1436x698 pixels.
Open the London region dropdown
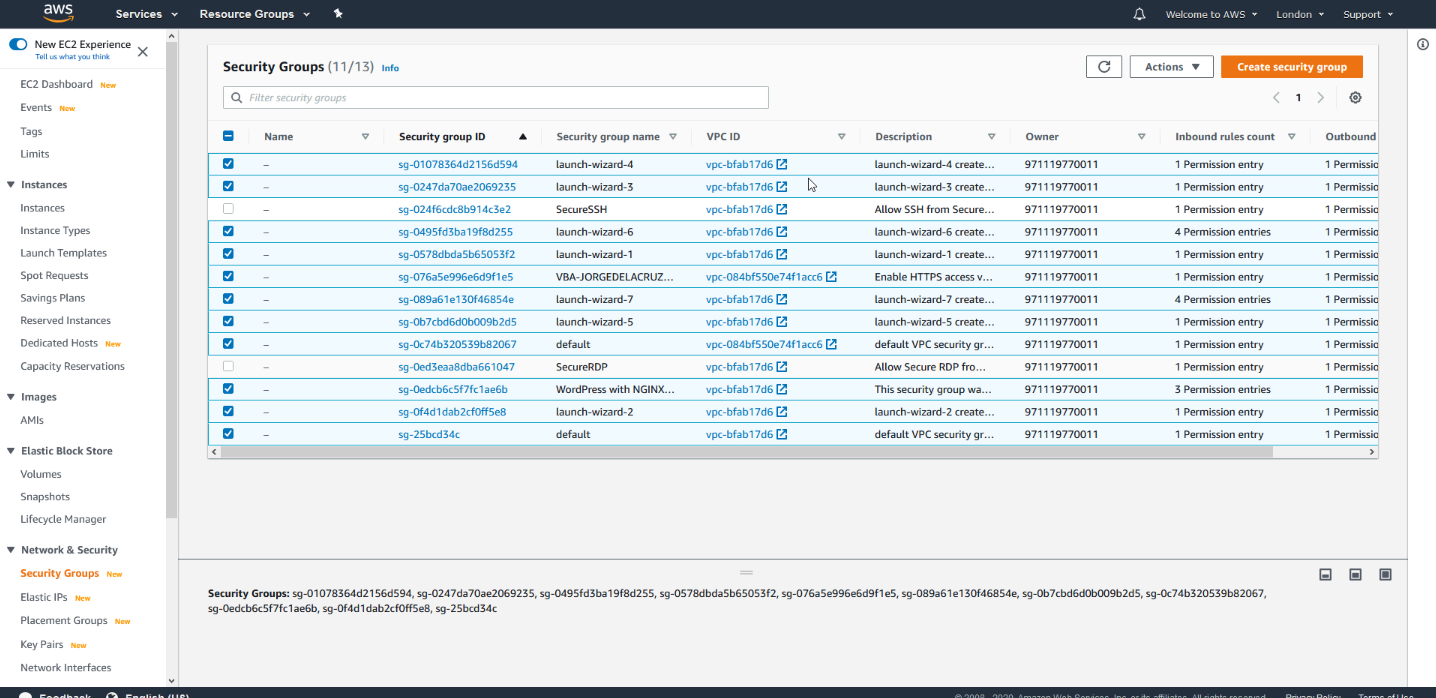[x=1300, y=14]
